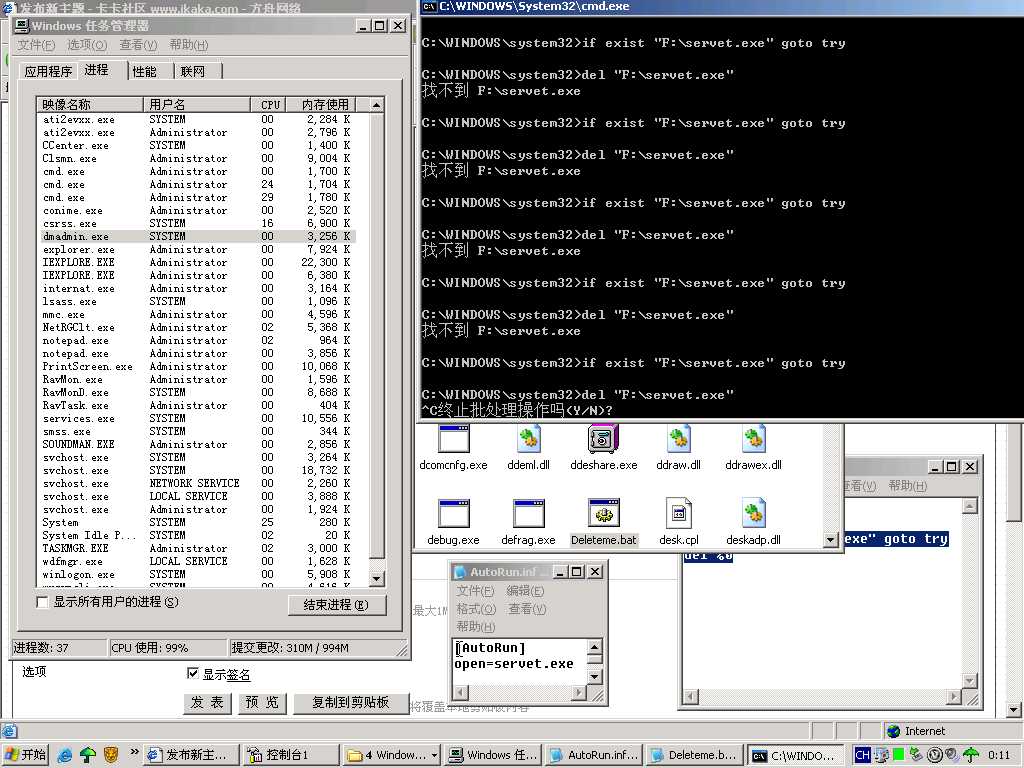Click AutoRun.inf notepad title icon
Image resolution: width=1024 pixels, height=768 pixels.
pyautogui.click(x=460, y=571)
